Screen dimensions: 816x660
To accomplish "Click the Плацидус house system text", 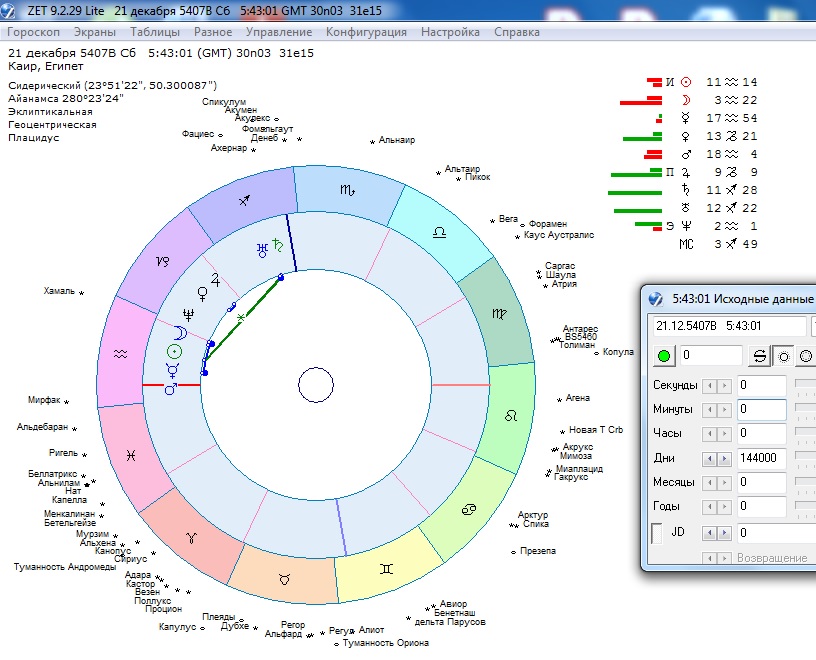I will [33, 138].
